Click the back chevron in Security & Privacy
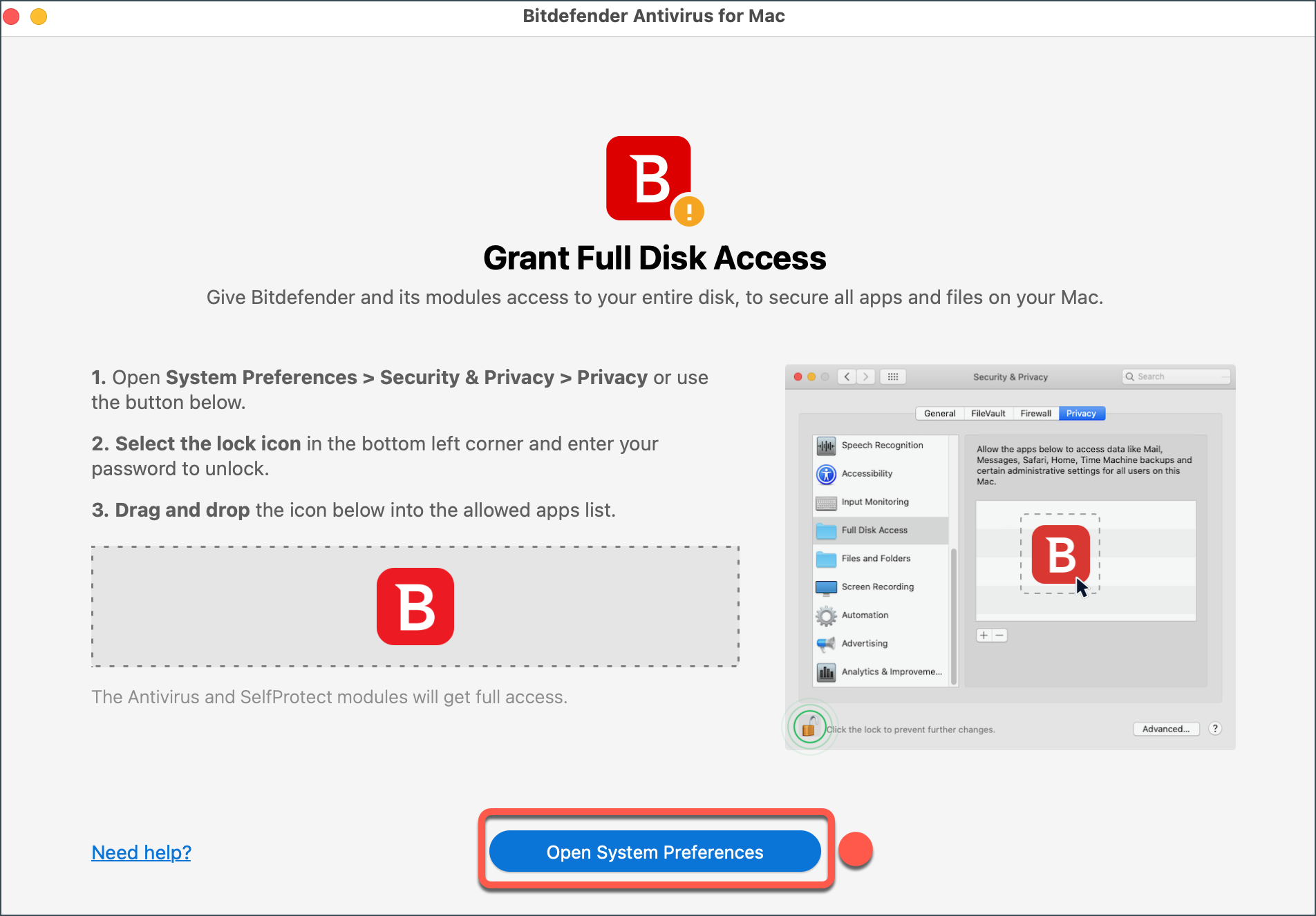This screenshot has width=1316, height=916. coord(847,376)
